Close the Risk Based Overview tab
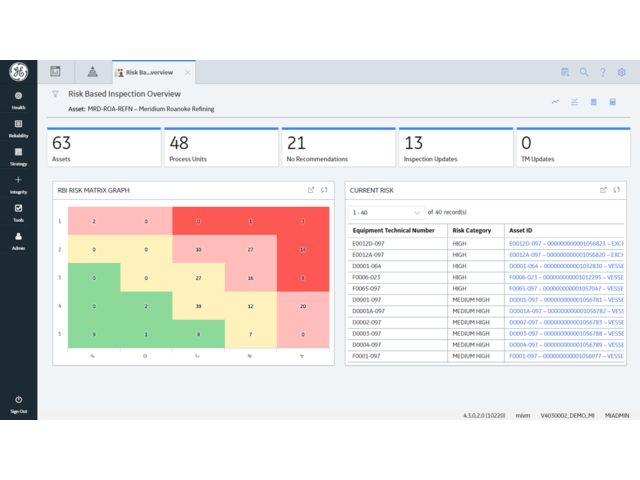This screenshot has width=640, height=480. (188, 72)
